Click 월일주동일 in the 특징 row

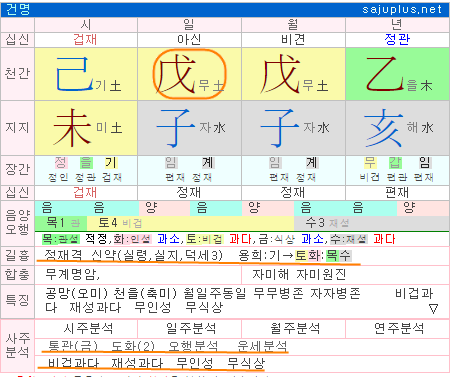[215, 294]
